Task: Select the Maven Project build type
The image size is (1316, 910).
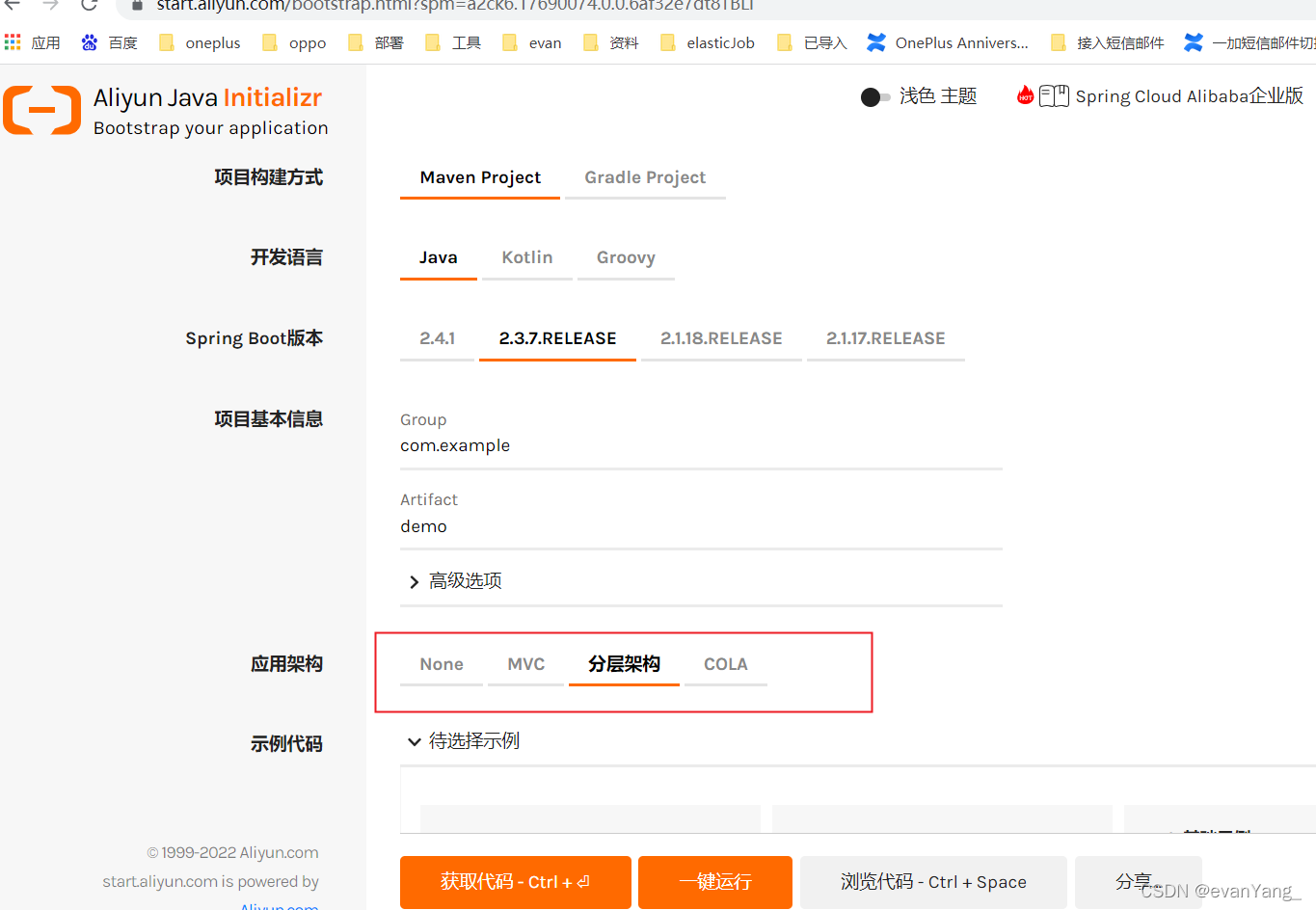Action: point(480,178)
